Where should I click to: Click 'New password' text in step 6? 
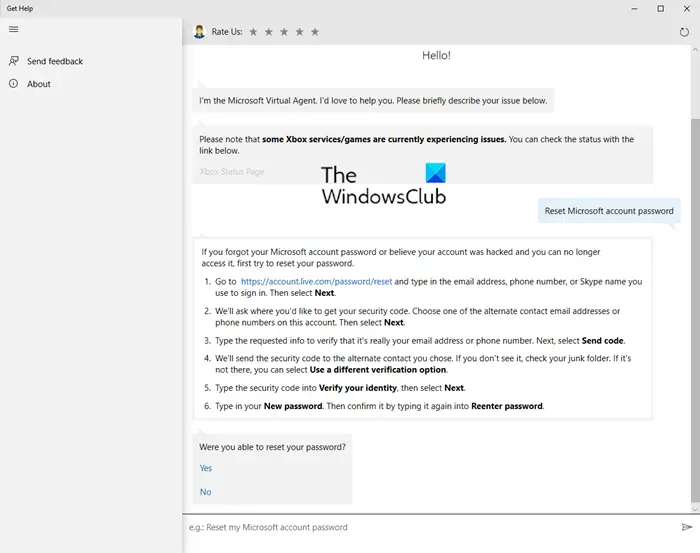(293, 406)
